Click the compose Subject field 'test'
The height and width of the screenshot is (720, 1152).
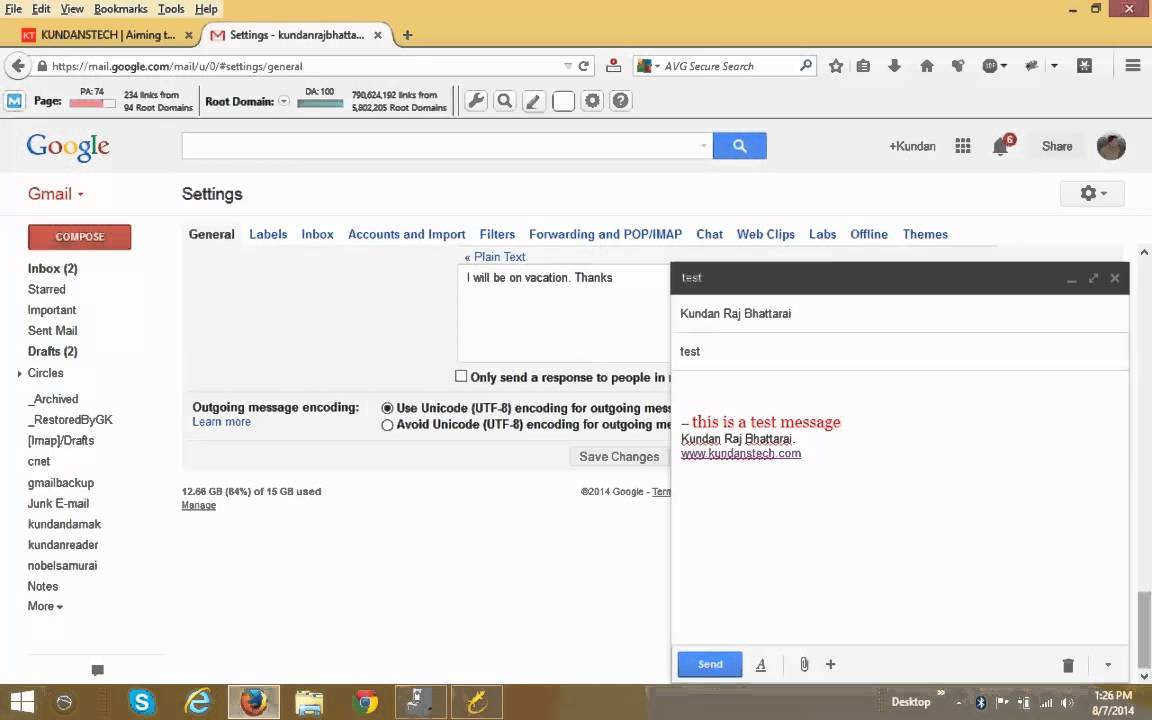point(899,351)
